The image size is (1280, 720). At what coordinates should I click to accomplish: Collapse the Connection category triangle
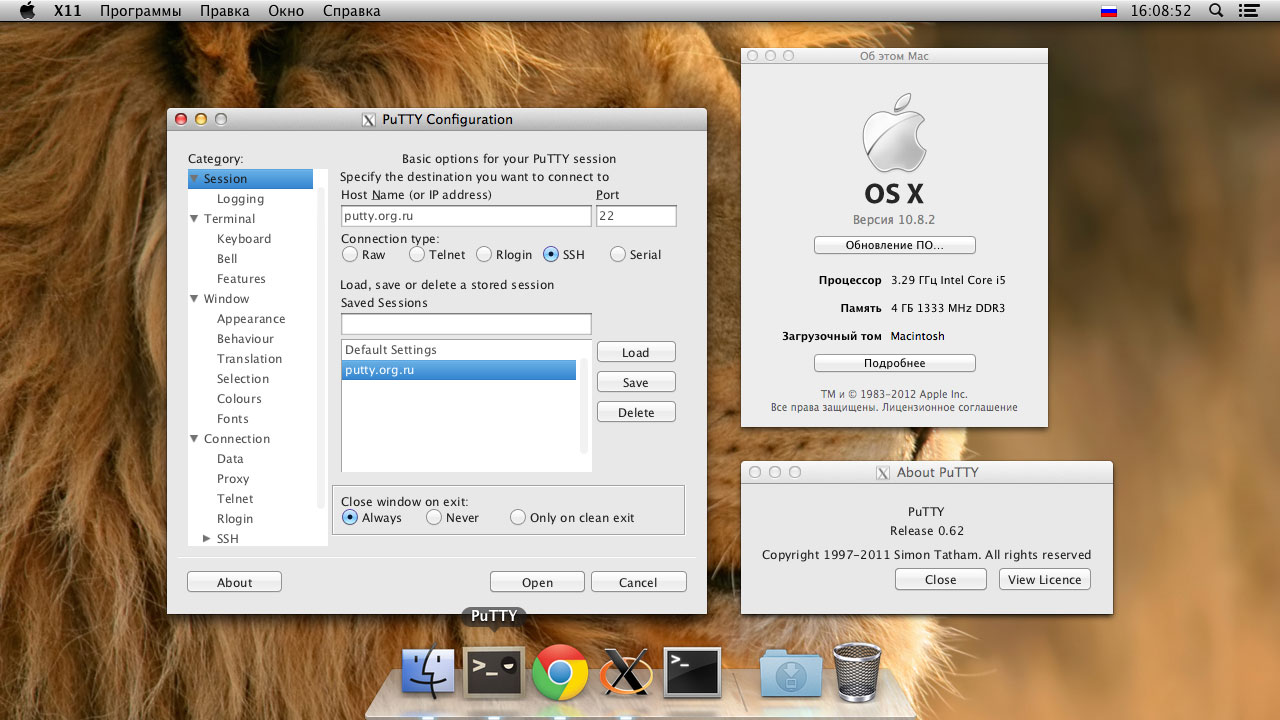194,438
